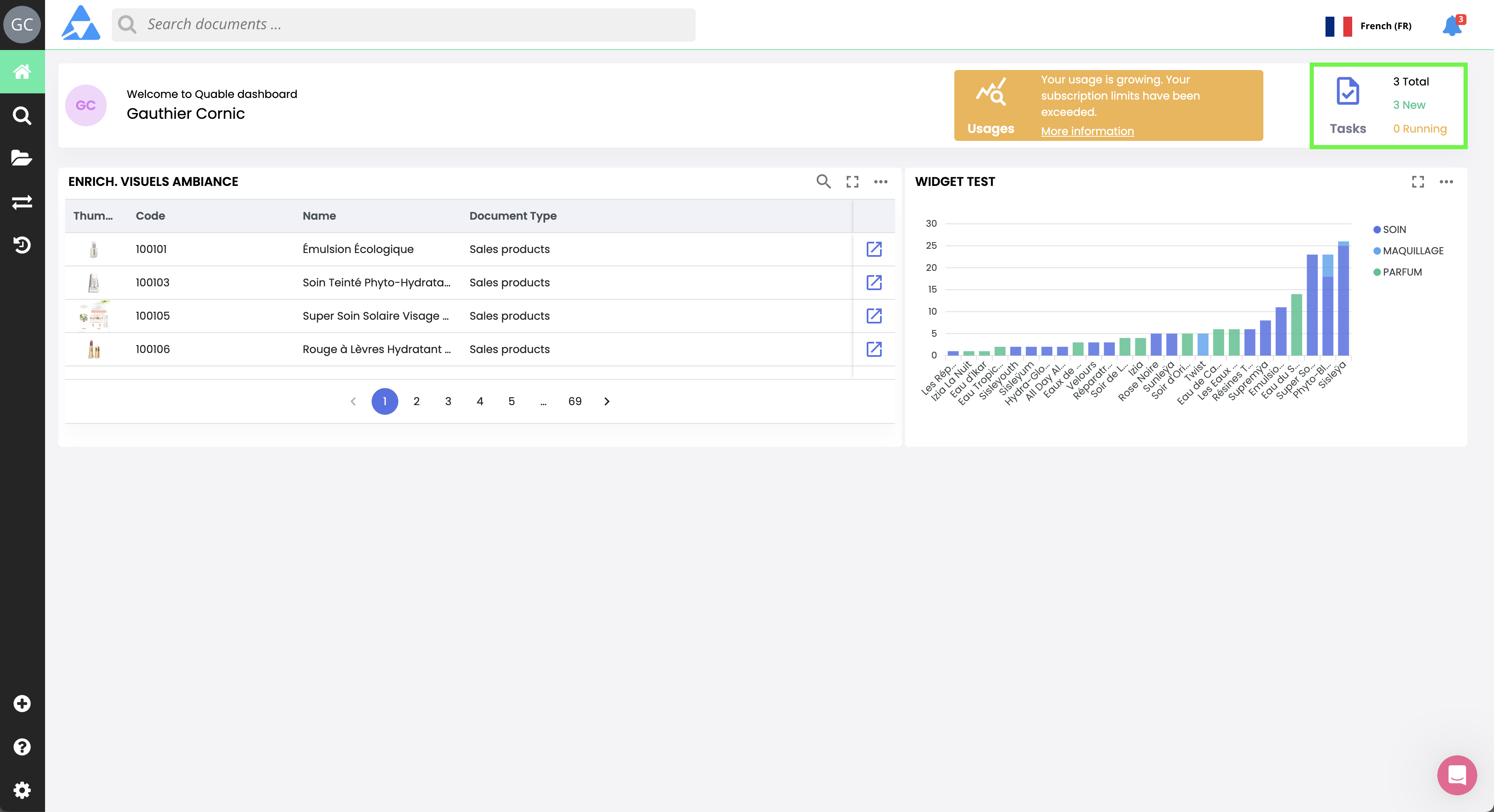Go to page 2 of table
1494x812 pixels.
click(416, 401)
